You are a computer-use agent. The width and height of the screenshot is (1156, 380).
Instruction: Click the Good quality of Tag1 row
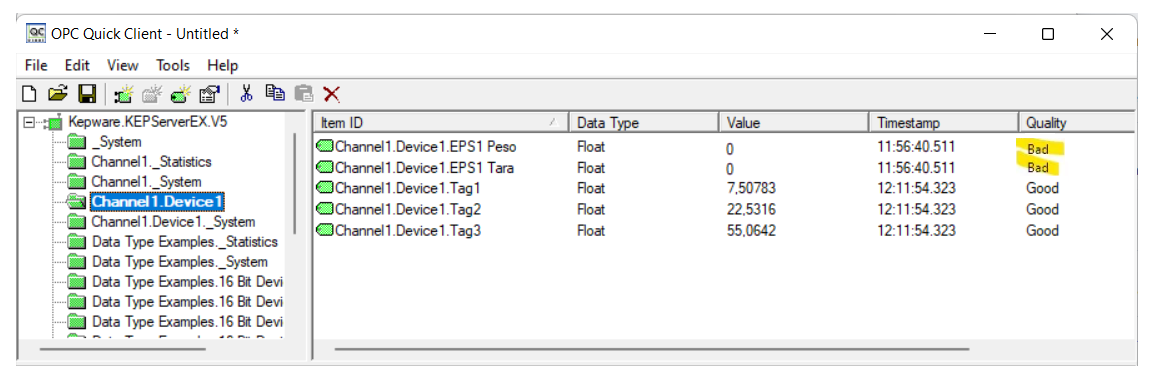tap(1042, 188)
